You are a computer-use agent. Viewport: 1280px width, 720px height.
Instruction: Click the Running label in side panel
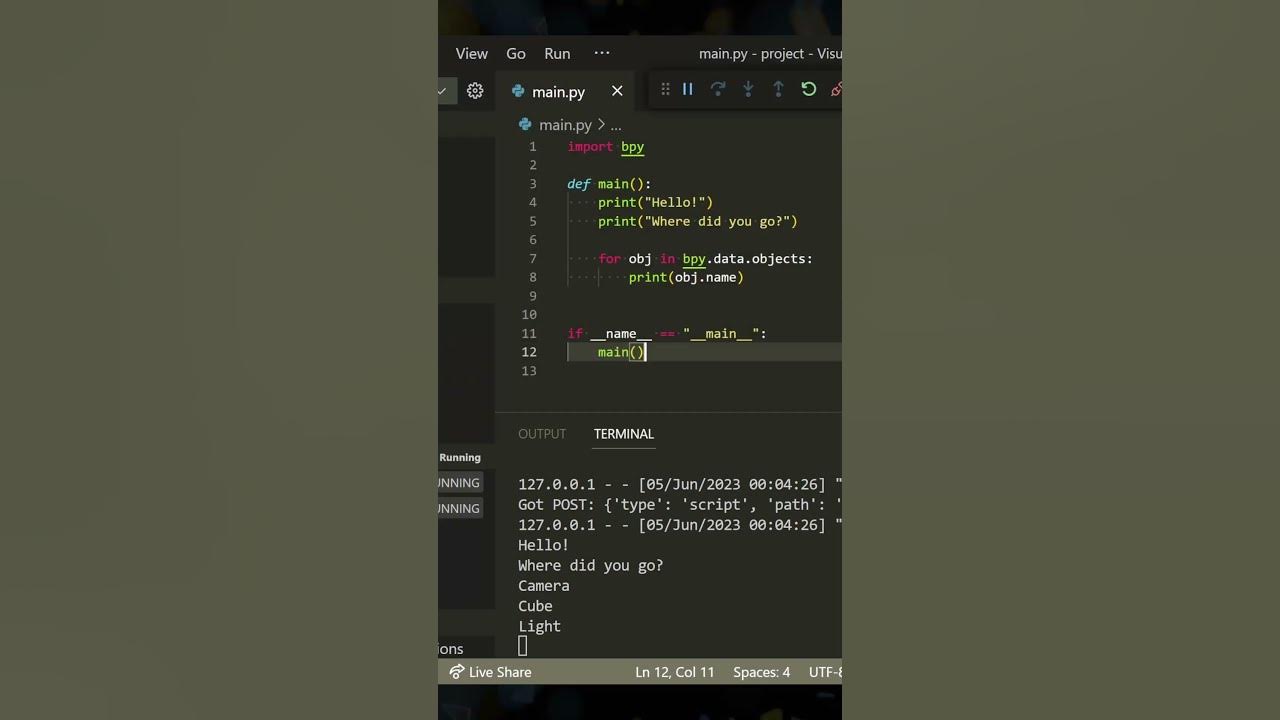[460, 457]
